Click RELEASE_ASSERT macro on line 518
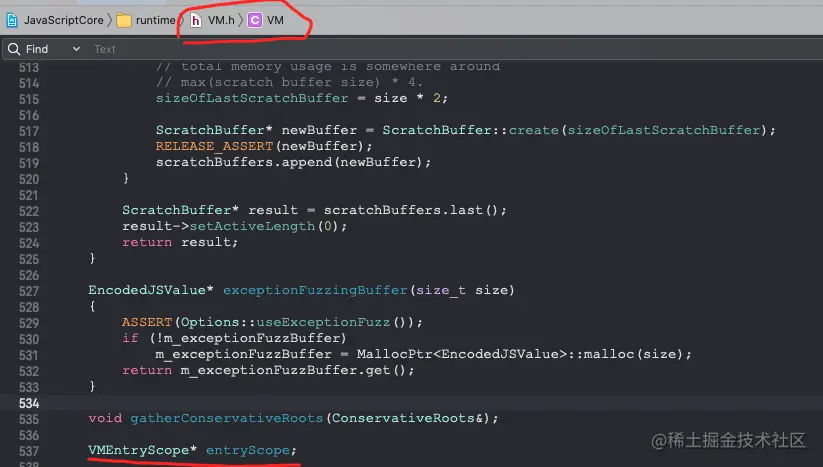 pyautogui.click(x=214, y=146)
